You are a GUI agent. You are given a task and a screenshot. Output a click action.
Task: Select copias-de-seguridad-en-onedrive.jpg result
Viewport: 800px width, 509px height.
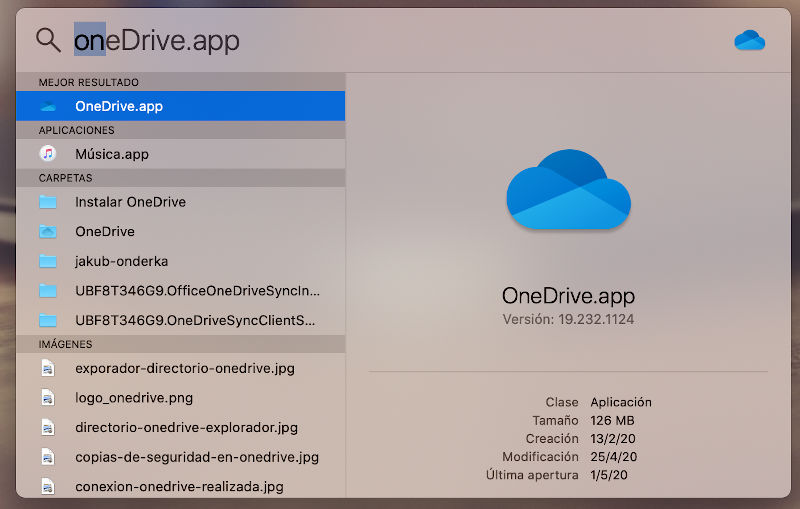coord(181,457)
